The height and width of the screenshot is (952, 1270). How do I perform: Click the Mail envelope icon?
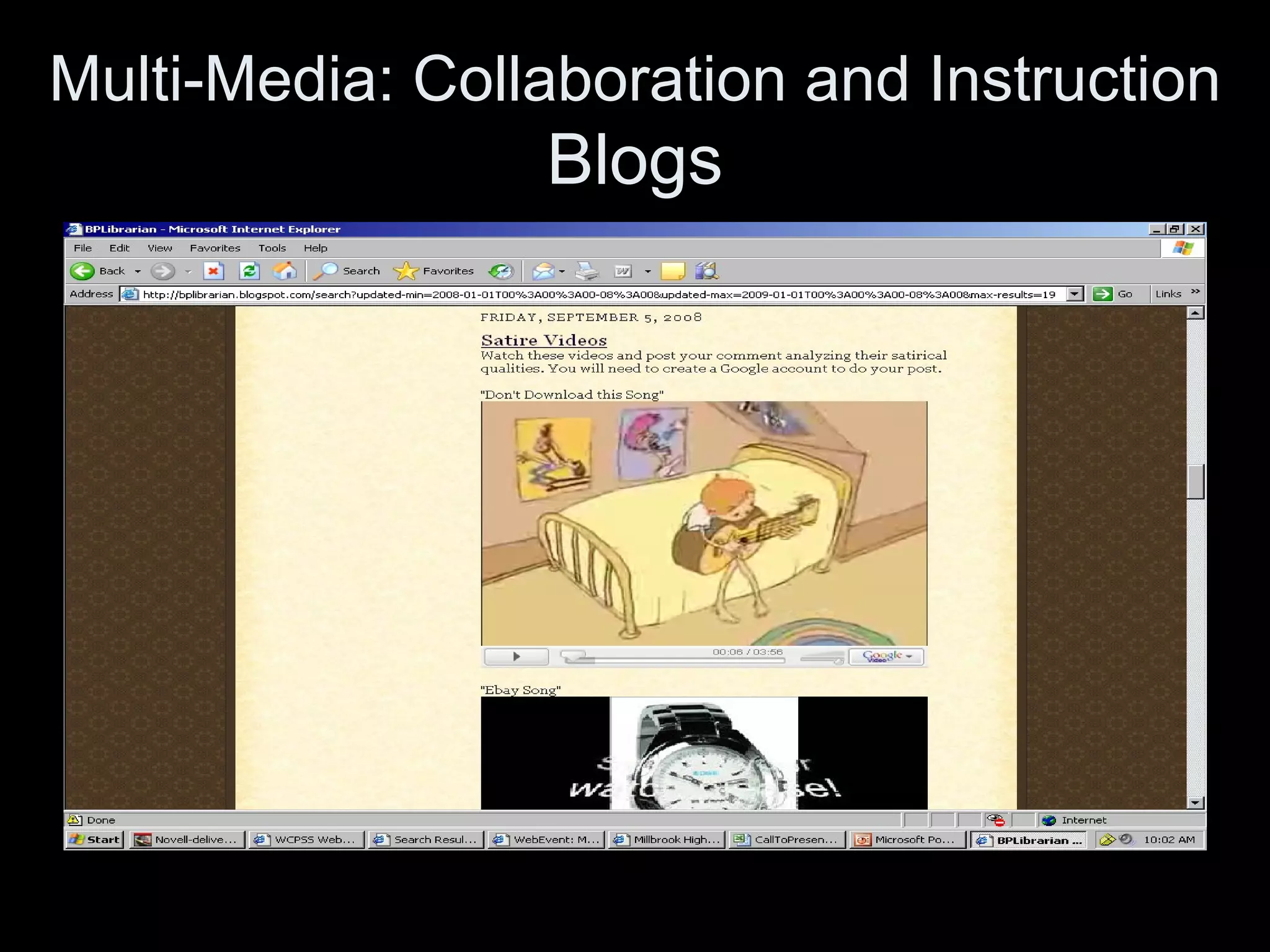click(543, 271)
